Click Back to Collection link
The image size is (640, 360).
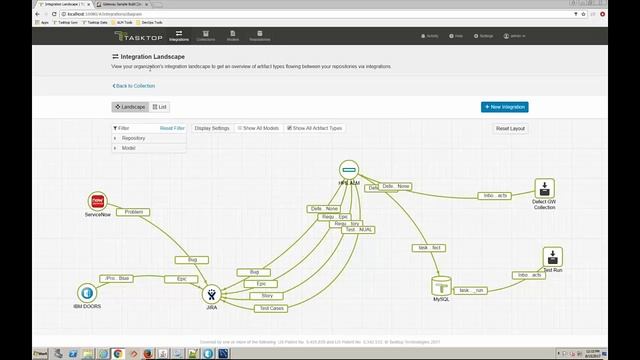coord(134,86)
